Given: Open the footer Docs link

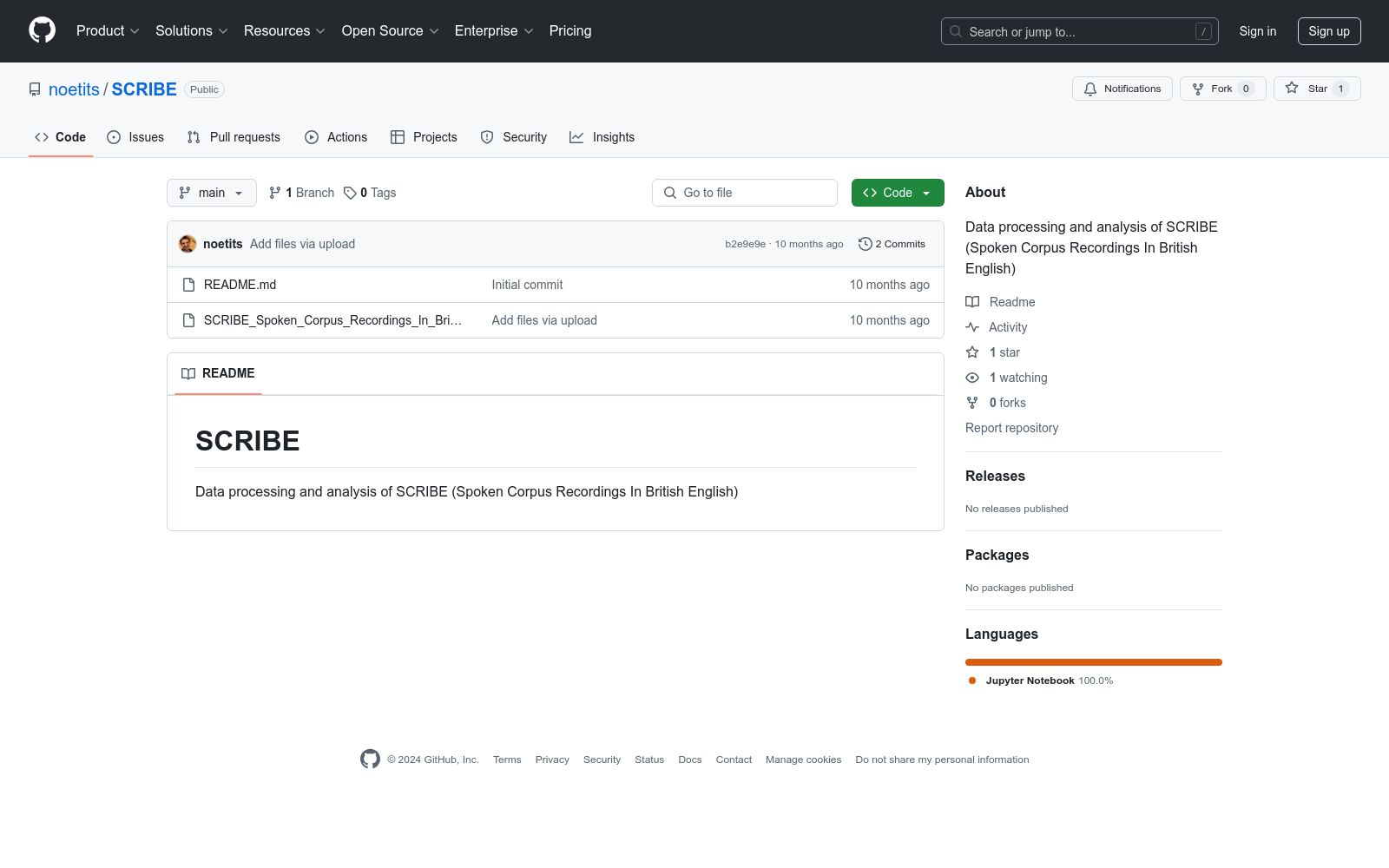Looking at the screenshot, I should pos(690,759).
